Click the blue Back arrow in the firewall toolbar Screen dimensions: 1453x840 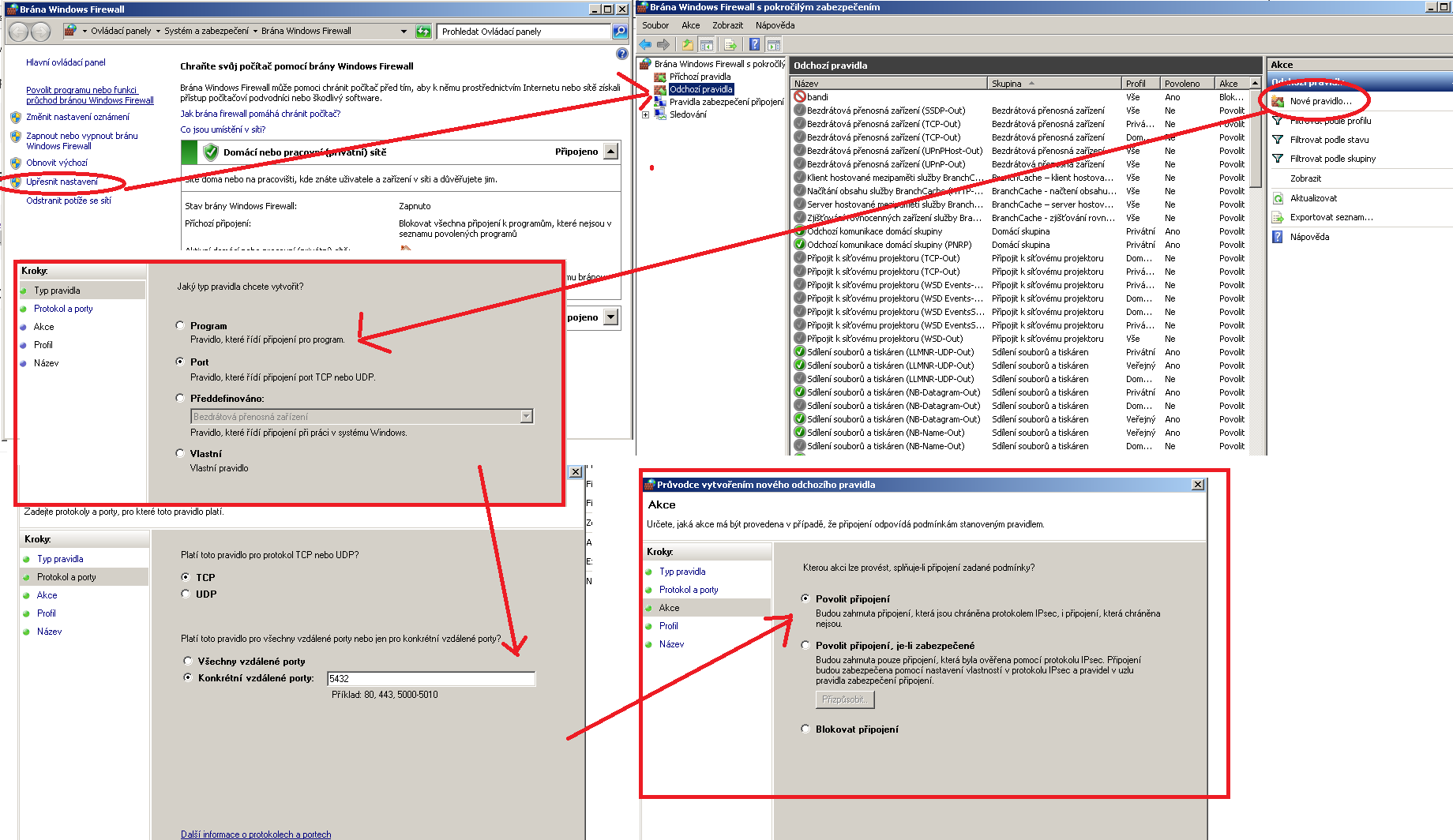pyautogui.click(x=645, y=44)
